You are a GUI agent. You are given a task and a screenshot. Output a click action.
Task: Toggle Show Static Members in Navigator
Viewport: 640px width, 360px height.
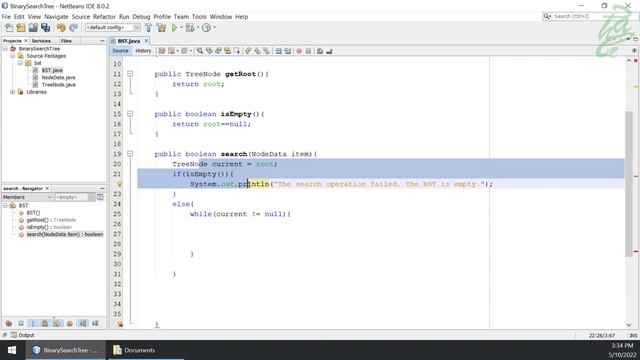click(33, 323)
